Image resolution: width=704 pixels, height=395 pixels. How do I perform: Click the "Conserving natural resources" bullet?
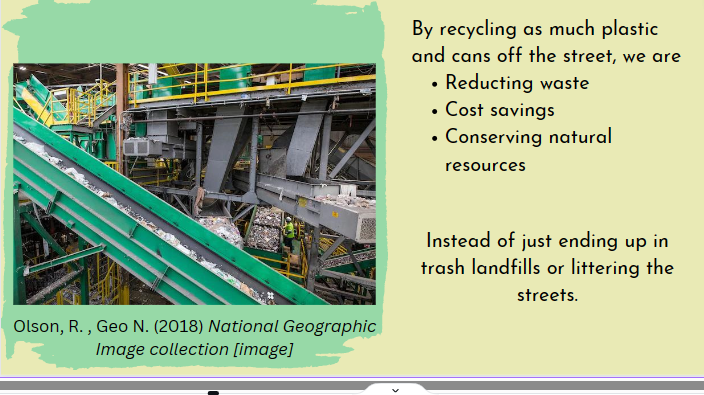point(528,150)
